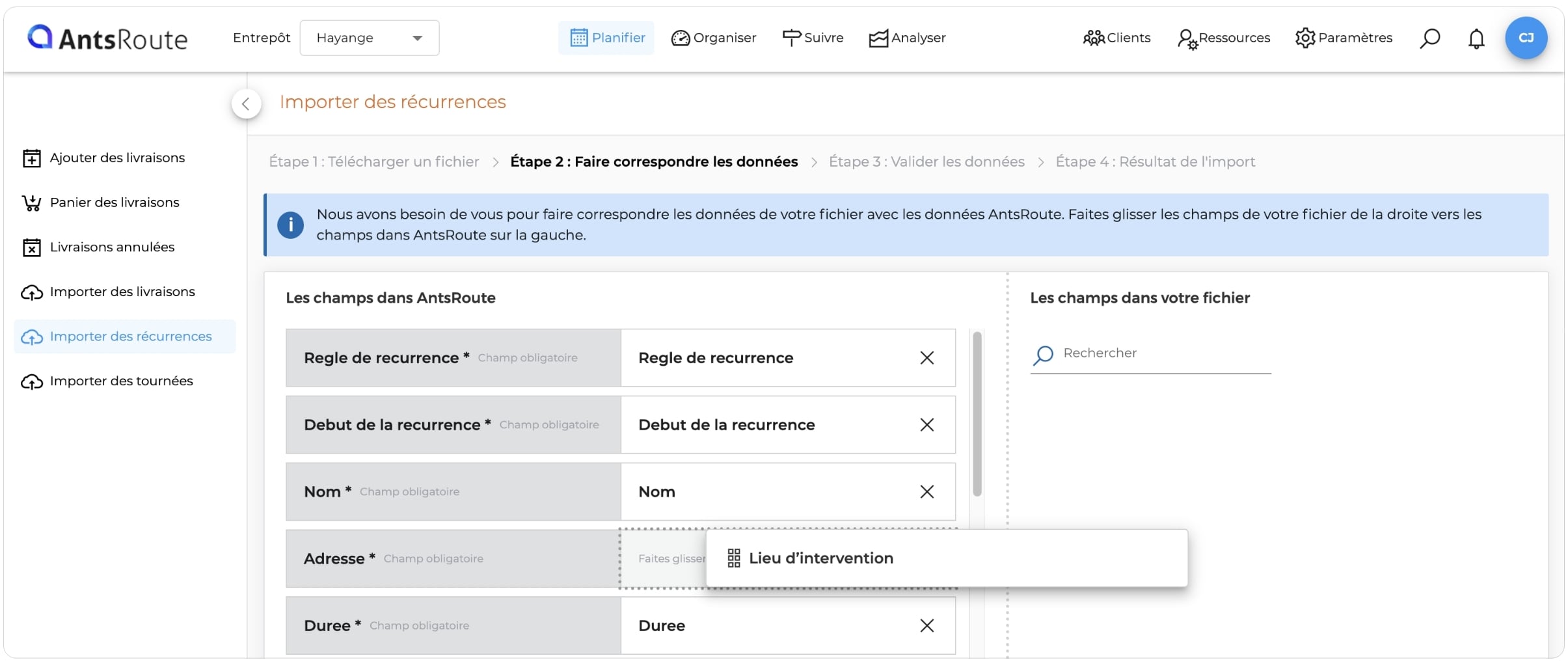This screenshot has height=662, width=1568.
Task: Click the Ajouter des livraisons calendar-plus icon
Action: tap(32, 158)
